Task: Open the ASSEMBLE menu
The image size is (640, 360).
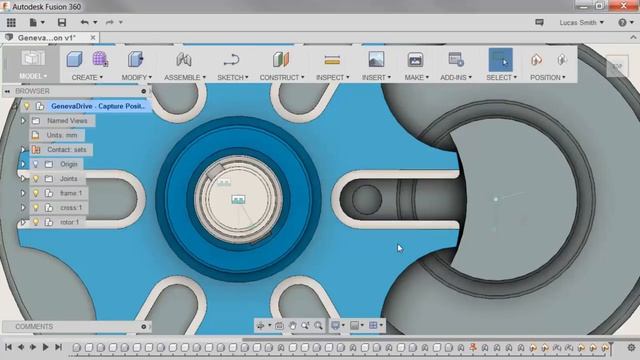Action: click(185, 77)
